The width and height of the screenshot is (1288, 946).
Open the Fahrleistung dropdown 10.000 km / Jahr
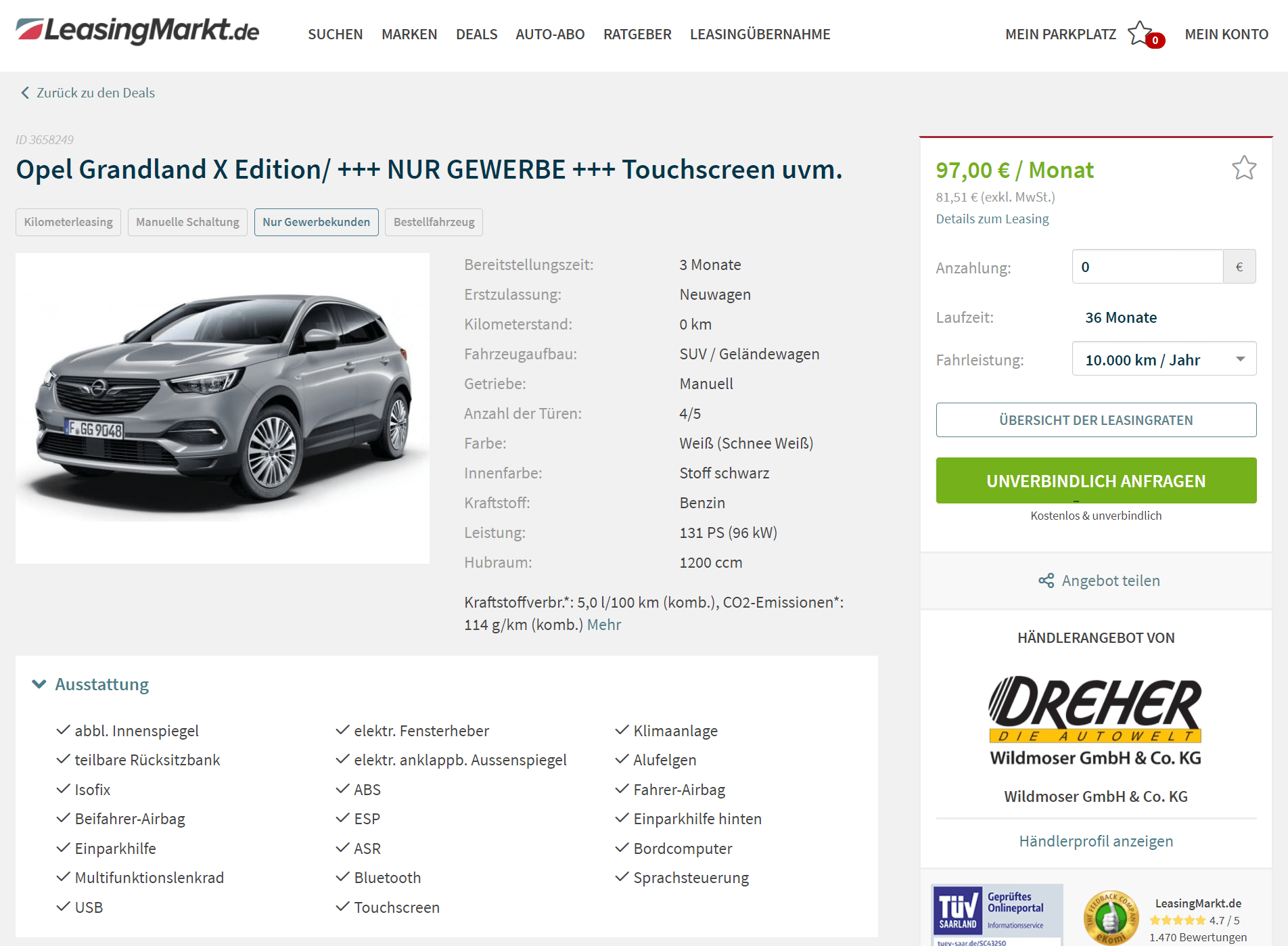[x=1164, y=359]
